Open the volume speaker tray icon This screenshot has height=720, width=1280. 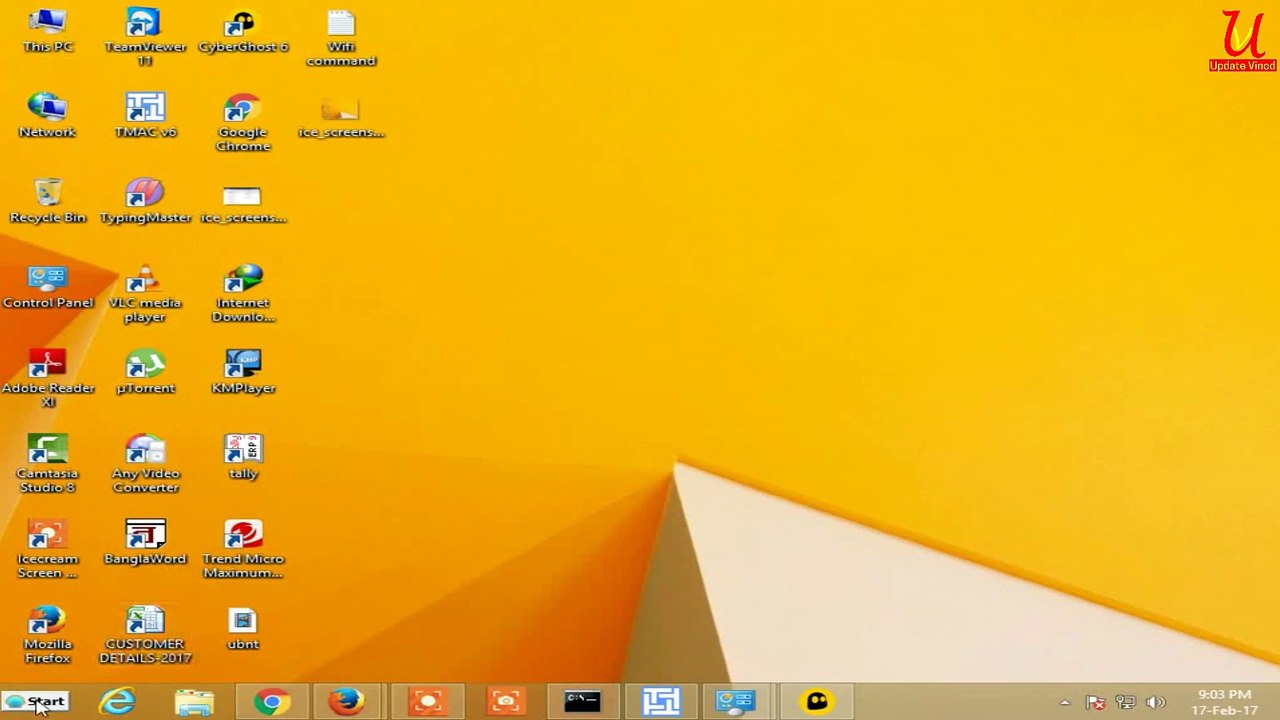[1156, 703]
